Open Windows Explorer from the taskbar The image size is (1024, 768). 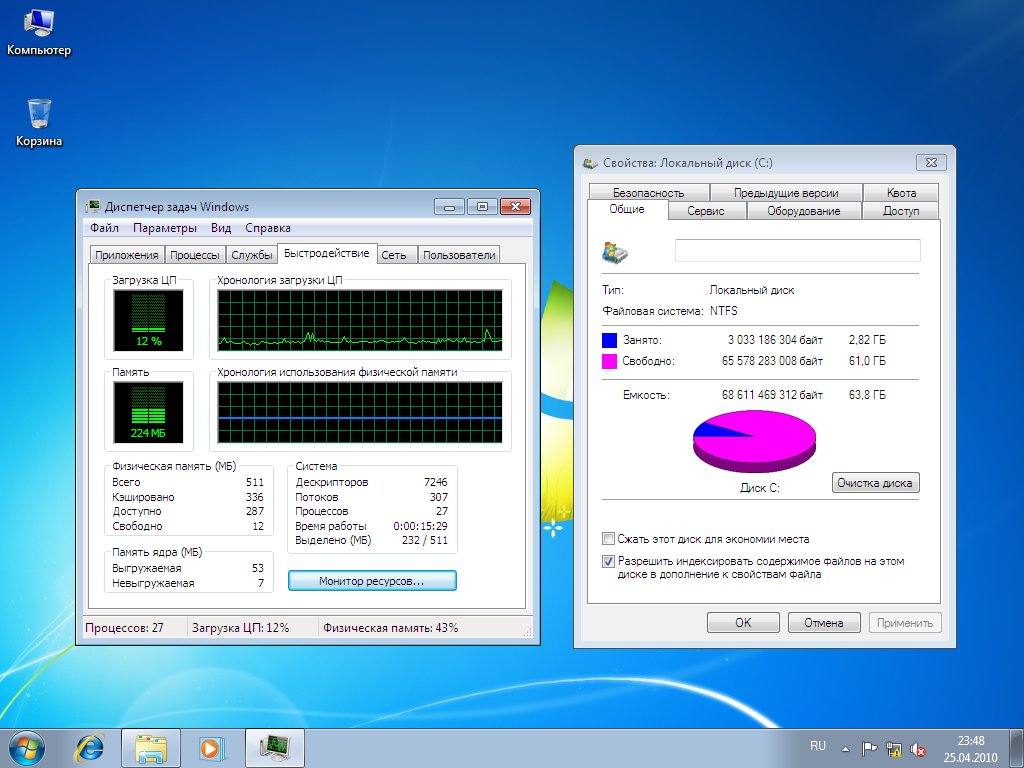point(151,746)
